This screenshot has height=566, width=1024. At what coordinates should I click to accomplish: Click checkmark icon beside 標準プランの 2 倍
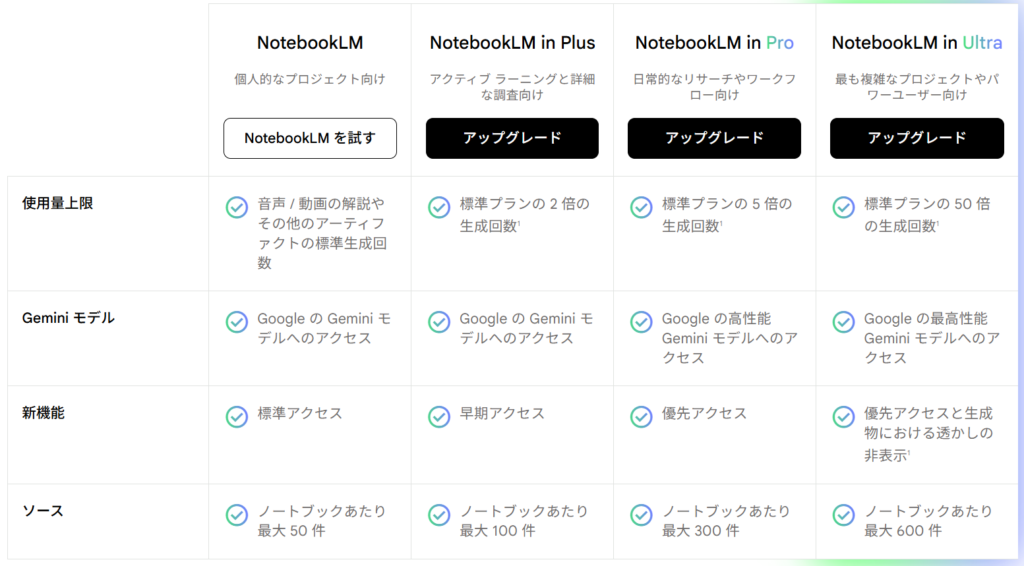[x=439, y=207]
